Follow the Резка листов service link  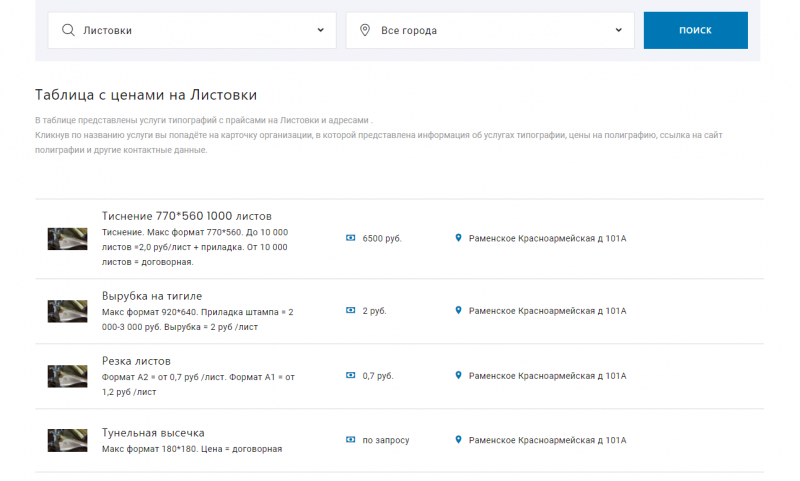(x=136, y=360)
